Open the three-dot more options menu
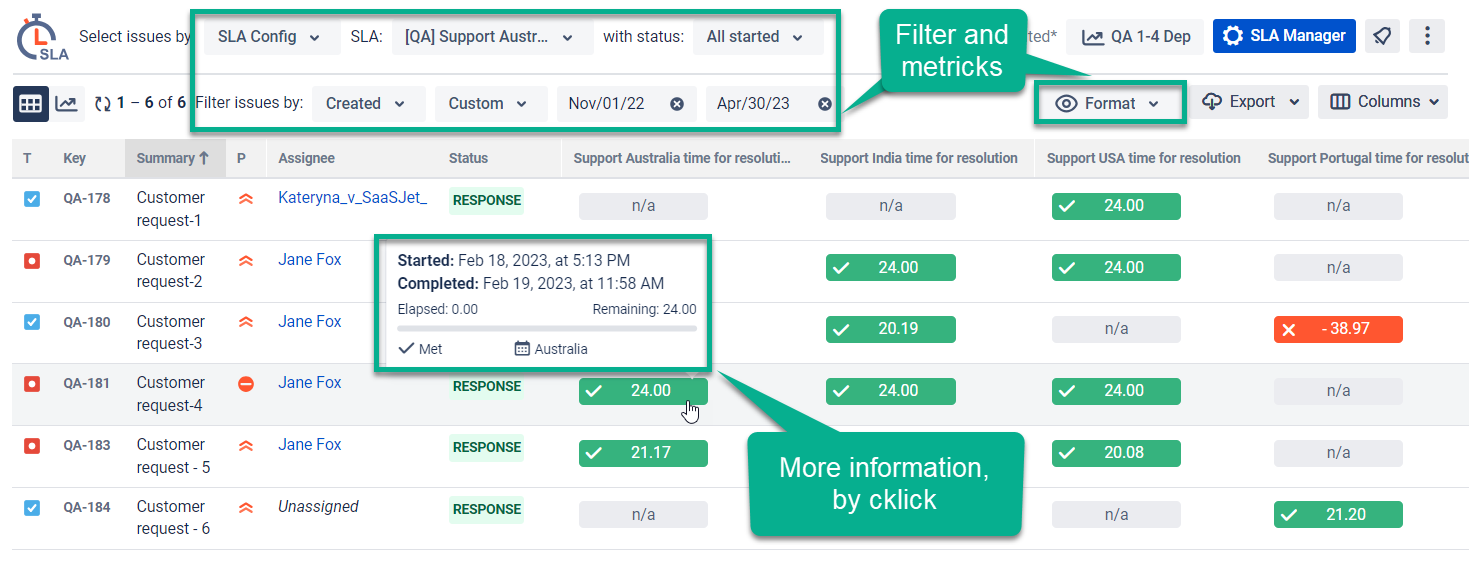Image resolution: width=1469 pixels, height=582 pixels. (1427, 36)
